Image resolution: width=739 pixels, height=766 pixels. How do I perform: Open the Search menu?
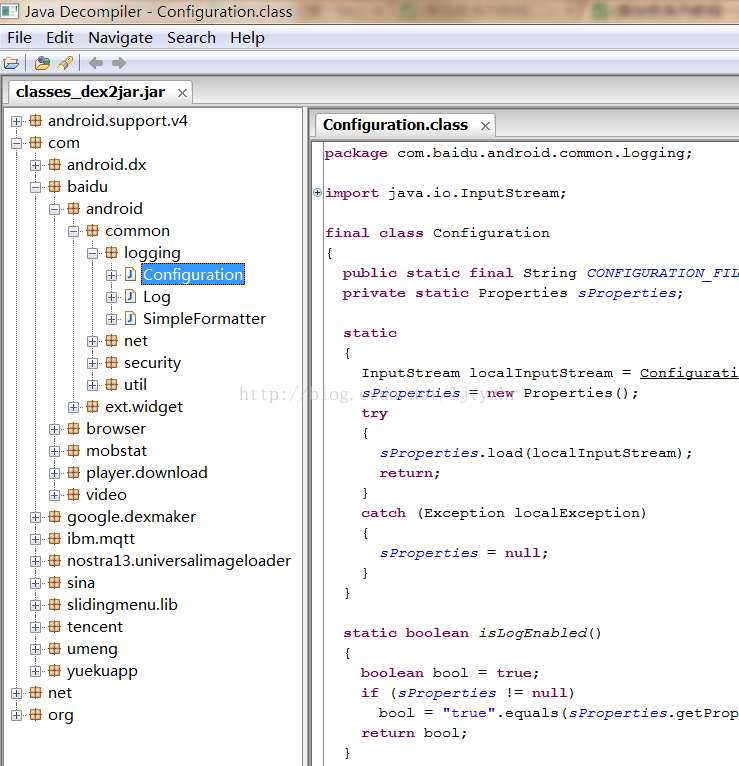pos(191,38)
